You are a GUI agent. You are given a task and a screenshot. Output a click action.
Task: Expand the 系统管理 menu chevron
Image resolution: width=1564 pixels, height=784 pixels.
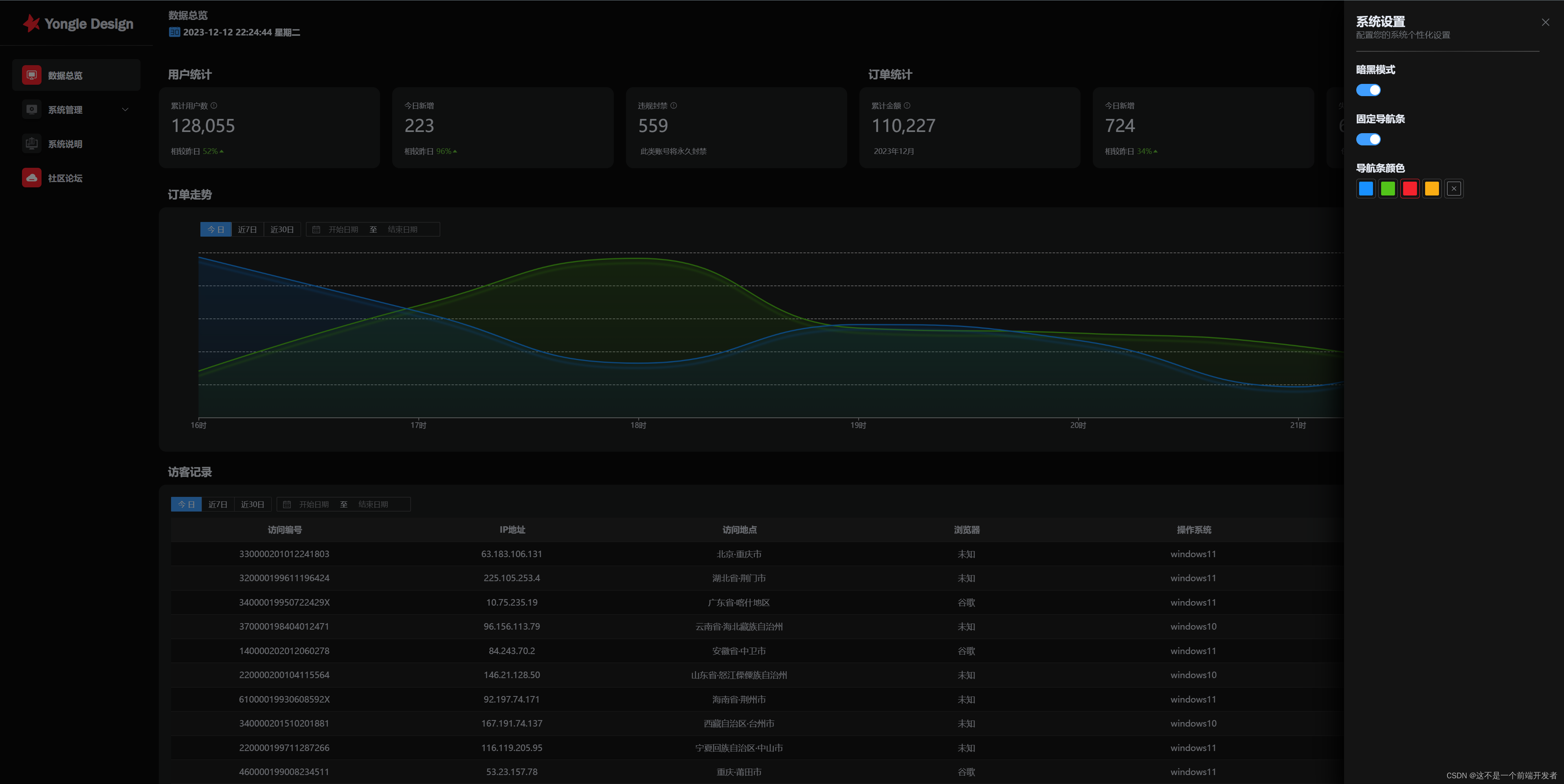pos(125,110)
